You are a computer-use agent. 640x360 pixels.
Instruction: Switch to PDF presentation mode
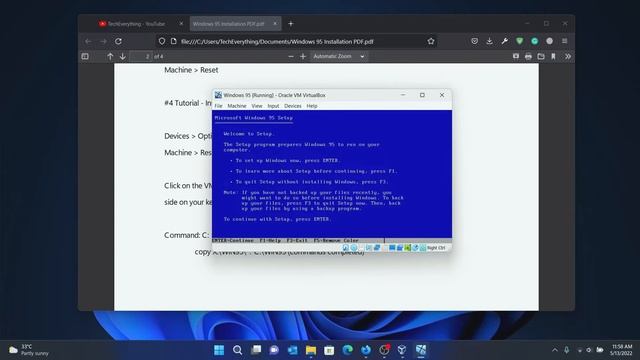(516, 56)
